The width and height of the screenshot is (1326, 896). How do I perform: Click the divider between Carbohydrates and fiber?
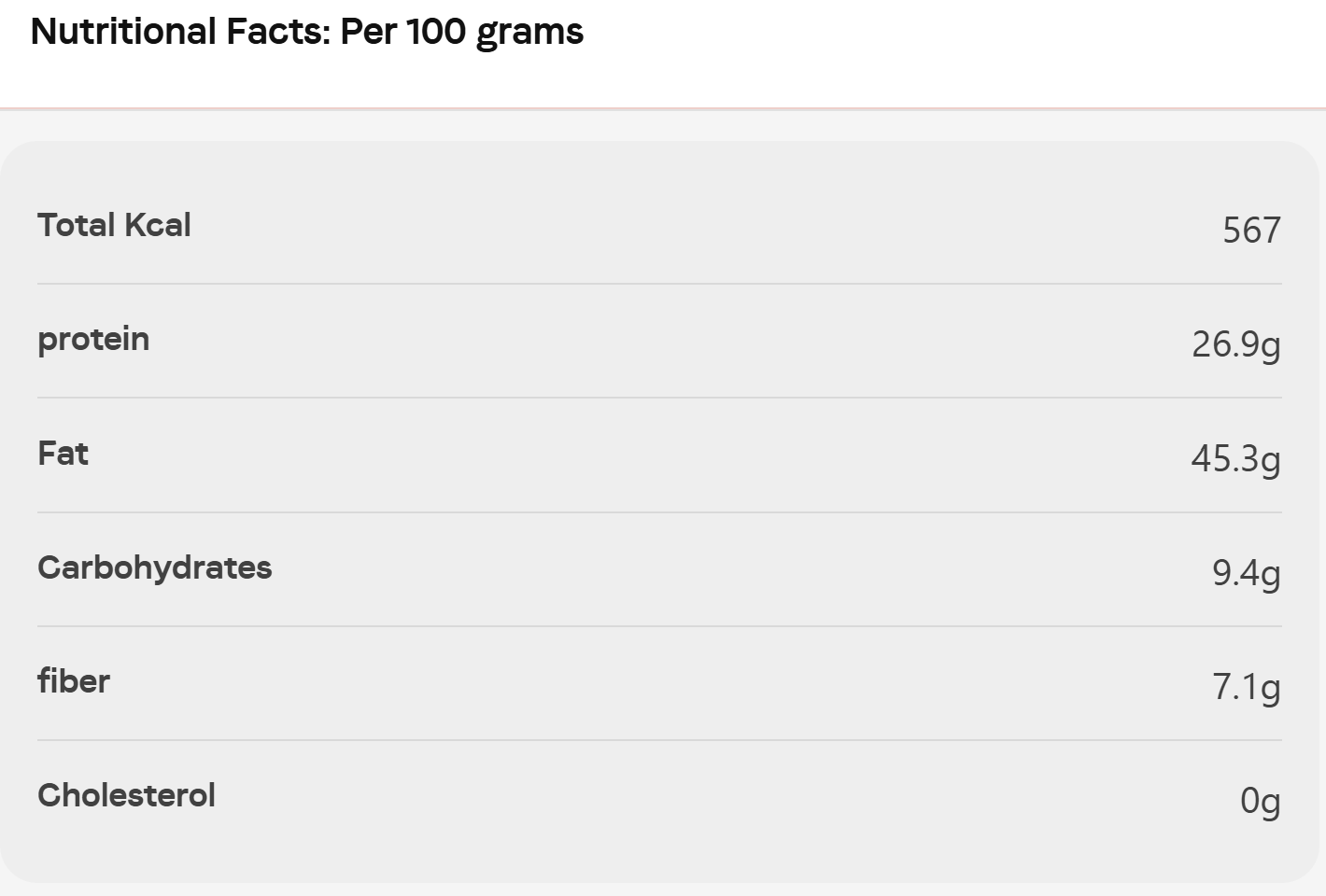[659, 626]
